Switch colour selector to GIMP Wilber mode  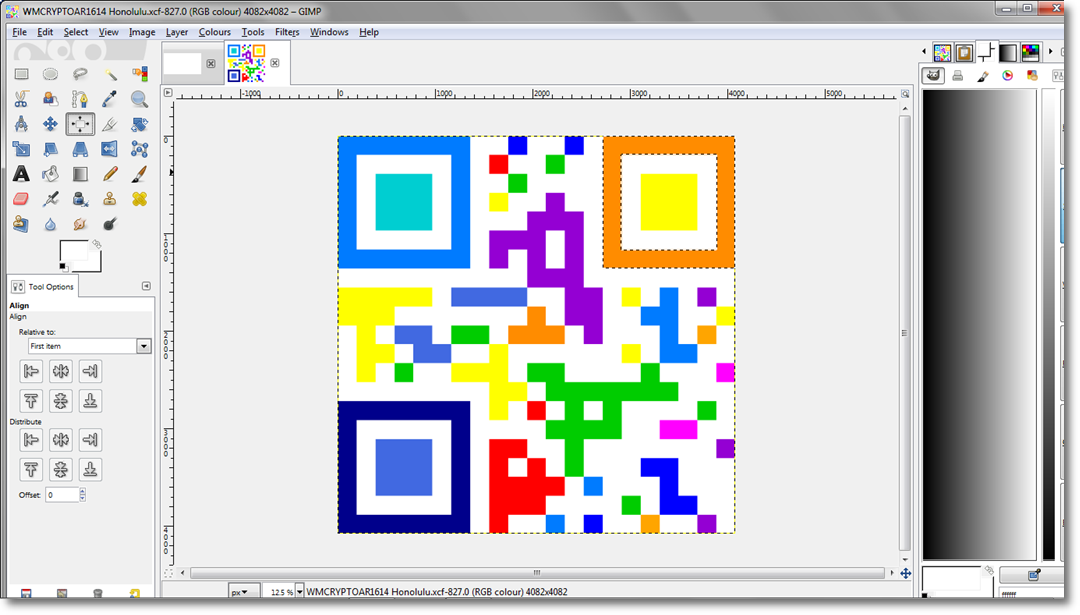pos(933,76)
